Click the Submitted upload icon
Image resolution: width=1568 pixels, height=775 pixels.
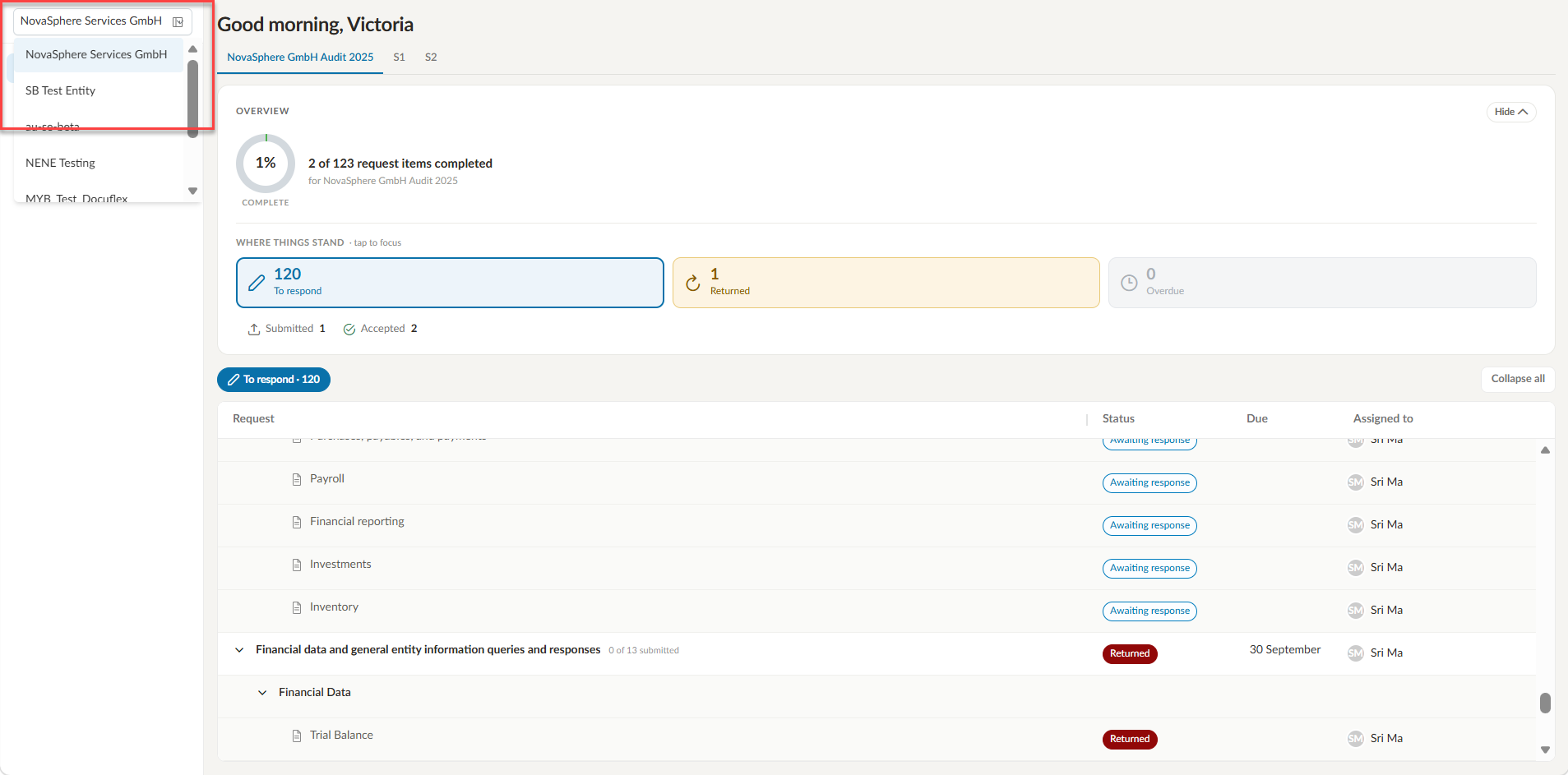(x=254, y=329)
